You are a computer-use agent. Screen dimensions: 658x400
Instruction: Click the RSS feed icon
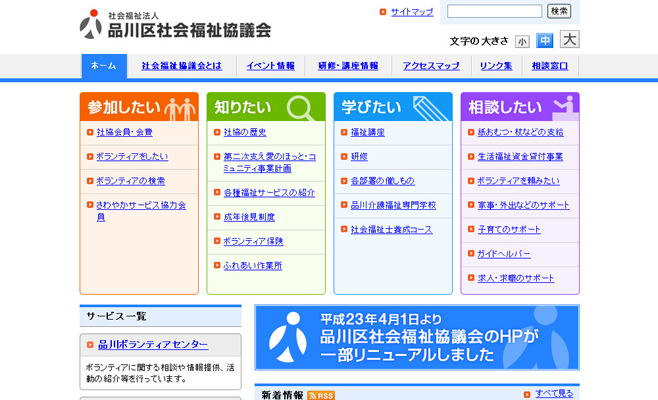click(321, 396)
